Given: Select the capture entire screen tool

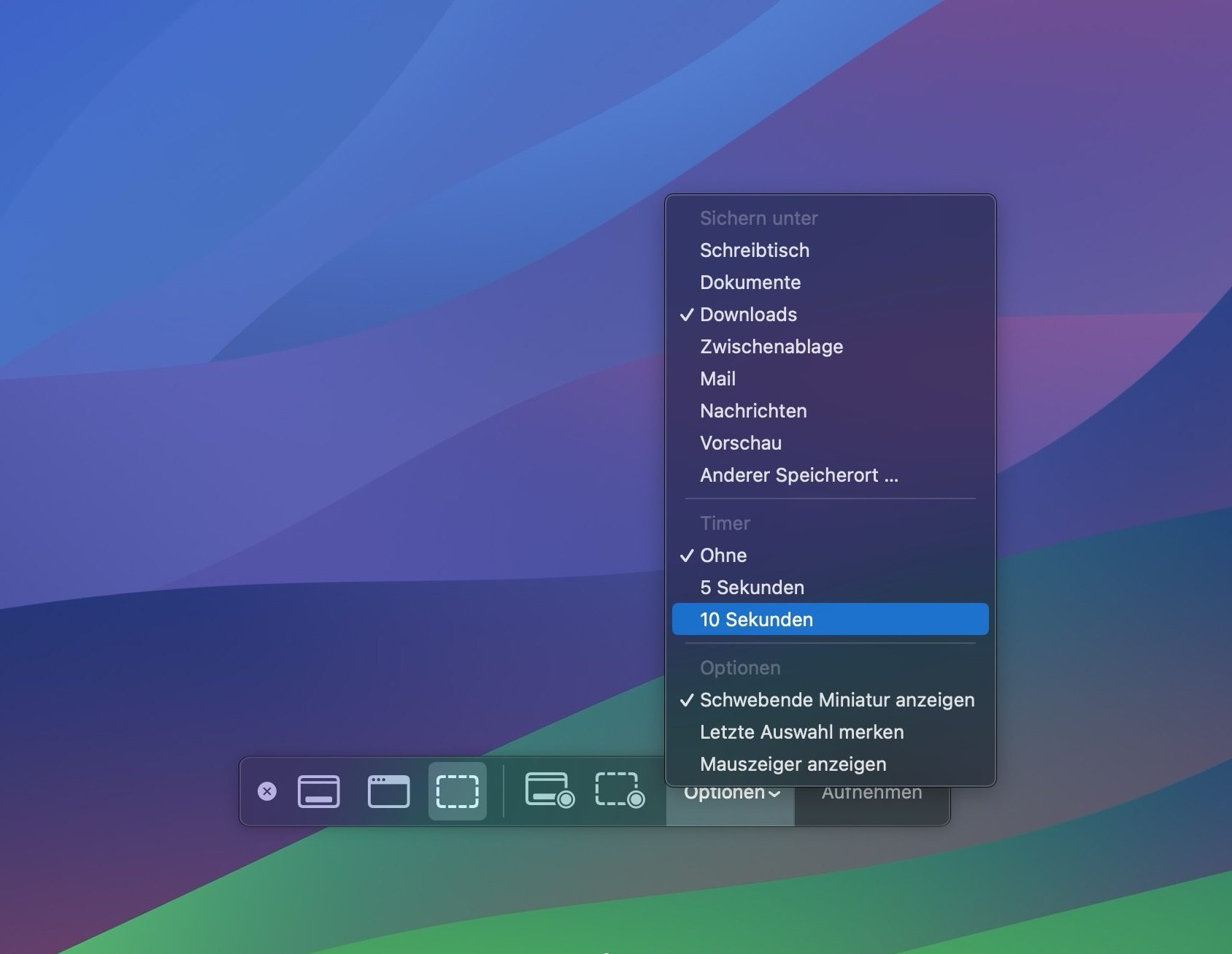Looking at the screenshot, I should point(319,791).
